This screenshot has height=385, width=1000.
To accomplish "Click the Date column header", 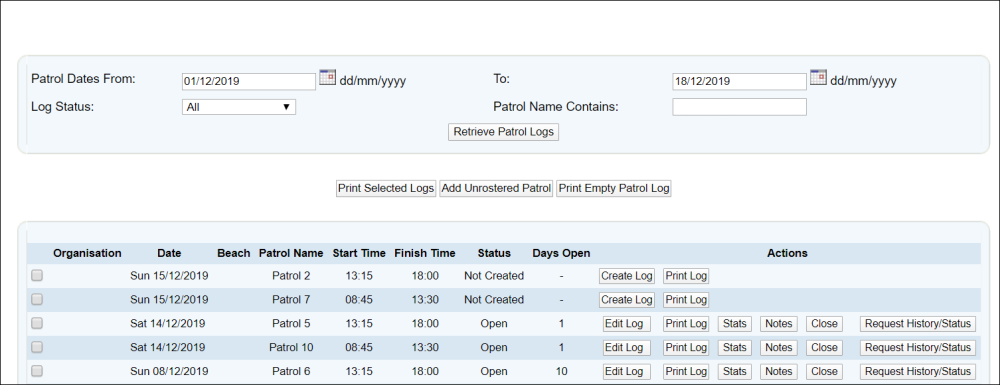I will pos(169,253).
